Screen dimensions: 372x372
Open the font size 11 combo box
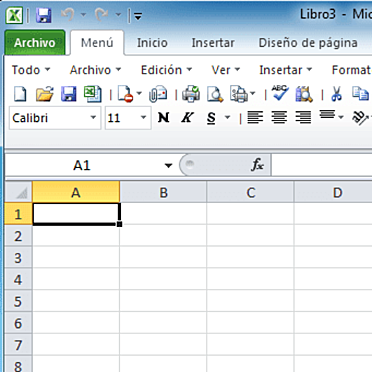[x=128, y=118]
